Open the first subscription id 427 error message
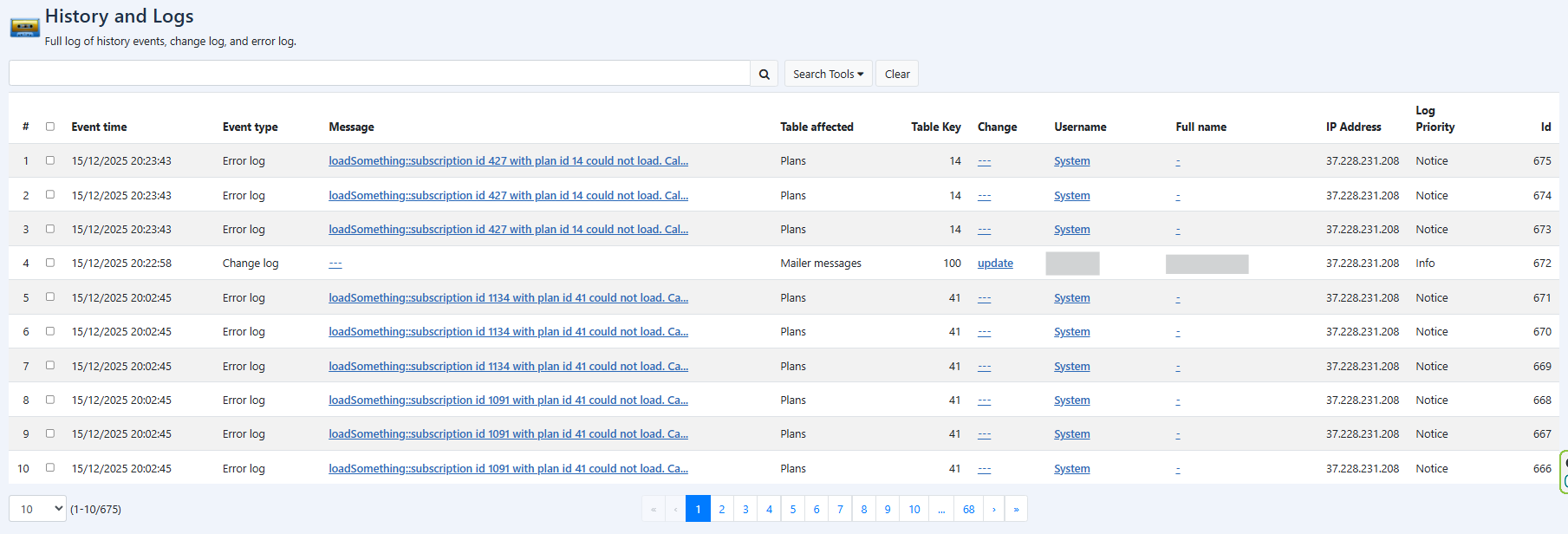The width and height of the screenshot is (1568, 534). point(508,161)
